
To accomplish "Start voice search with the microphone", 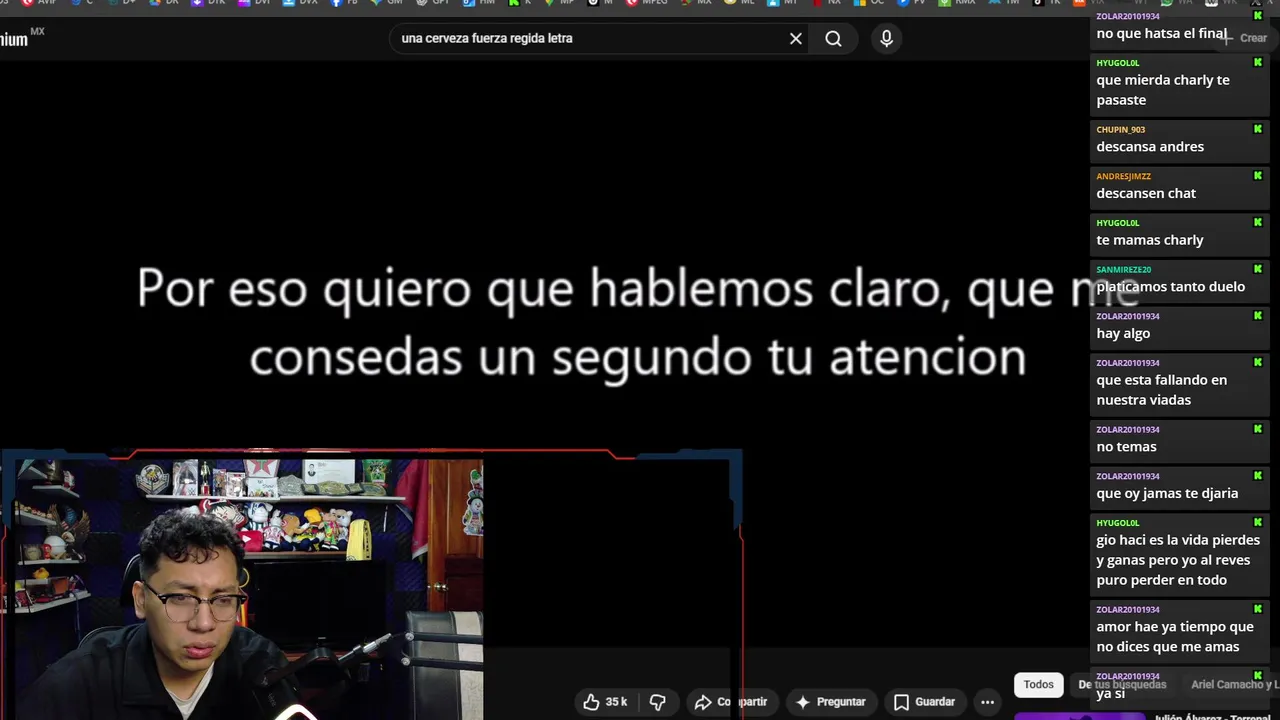I will (886, 39).
